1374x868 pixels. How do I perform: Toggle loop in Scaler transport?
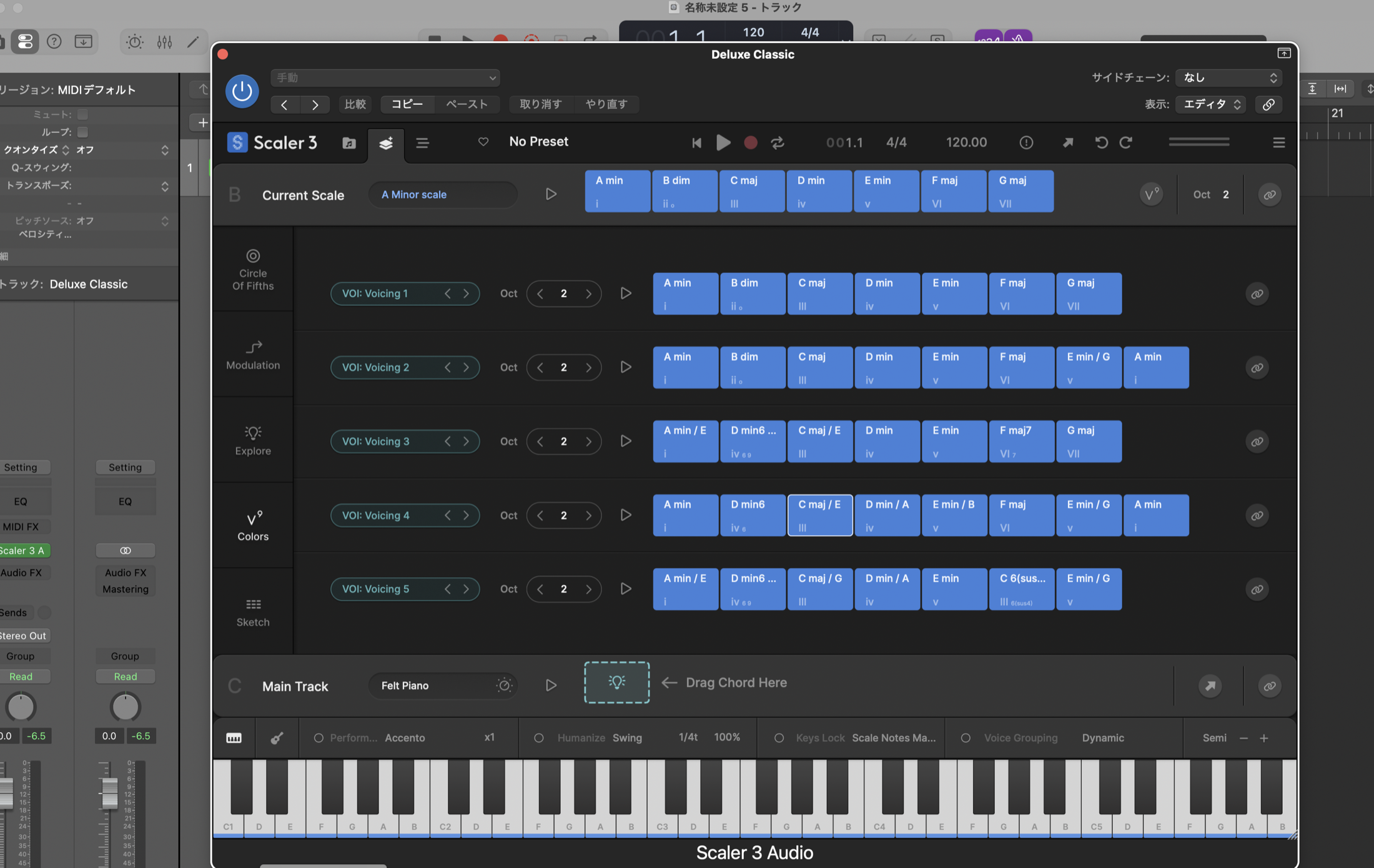point(778,143)
